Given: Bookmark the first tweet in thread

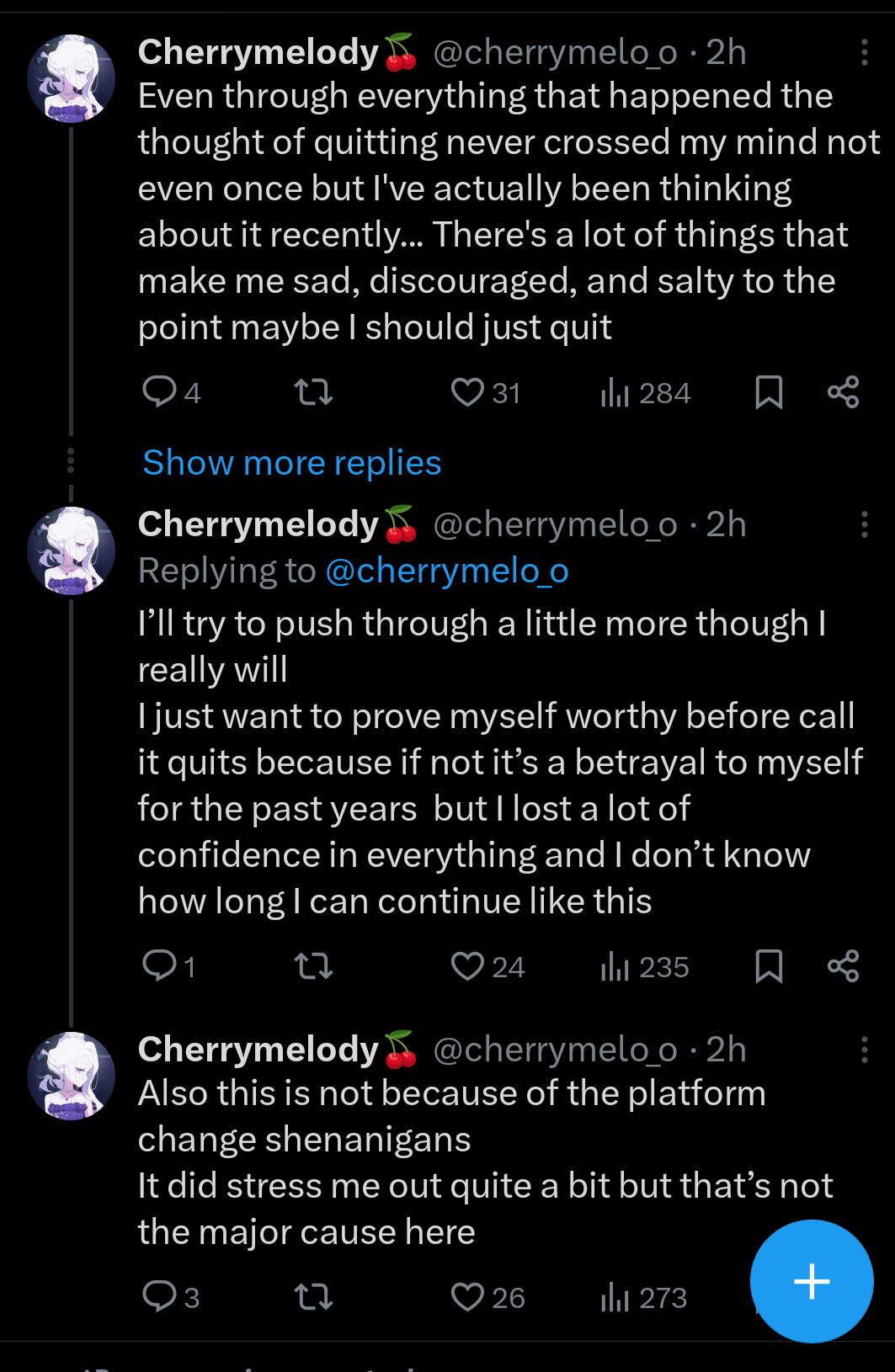Looking at the screenshot, I should click(x=769, y=392).
